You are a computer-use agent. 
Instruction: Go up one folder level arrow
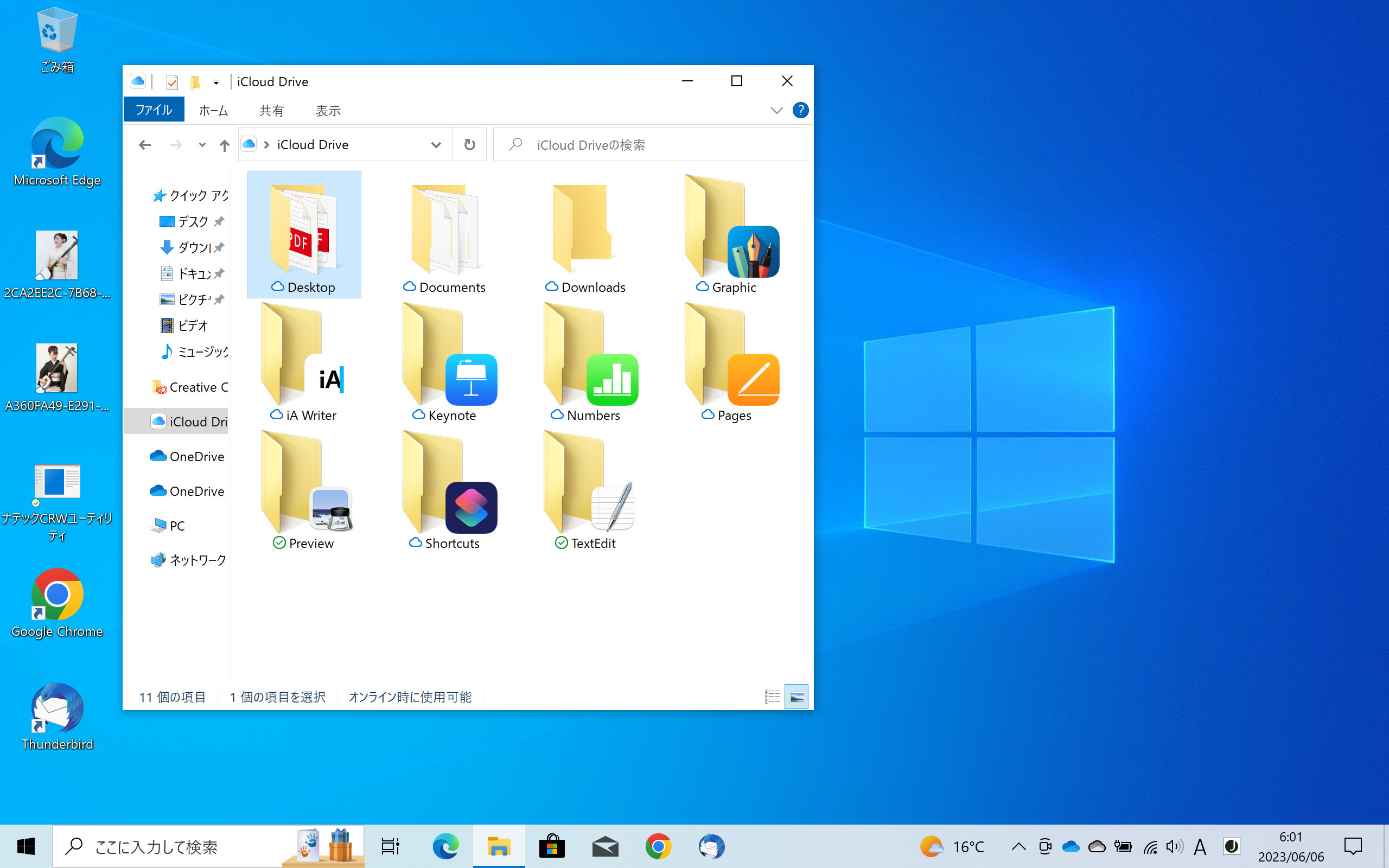click(225, 145)
